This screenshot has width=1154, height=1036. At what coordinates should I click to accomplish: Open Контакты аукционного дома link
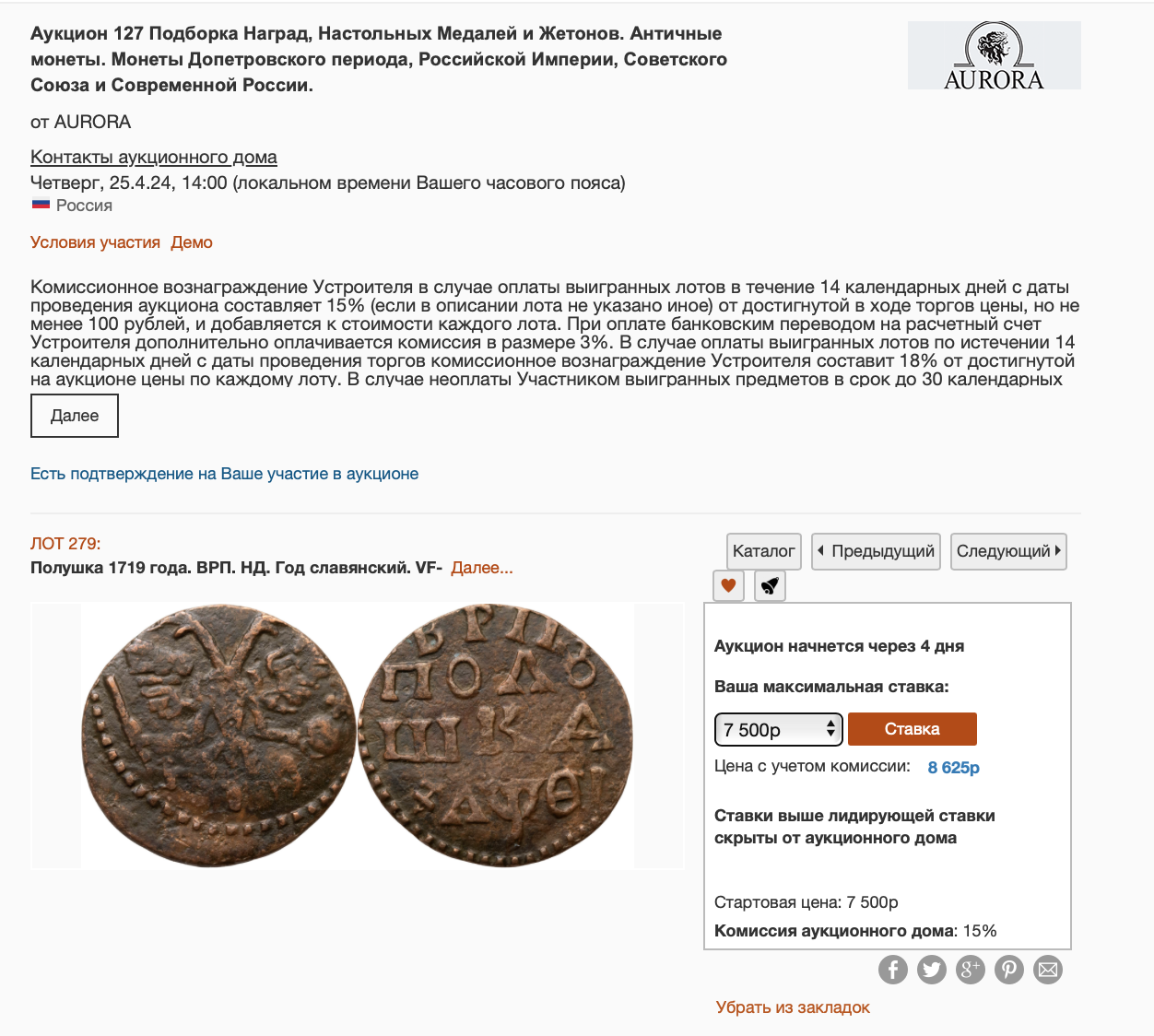[154, 157]
